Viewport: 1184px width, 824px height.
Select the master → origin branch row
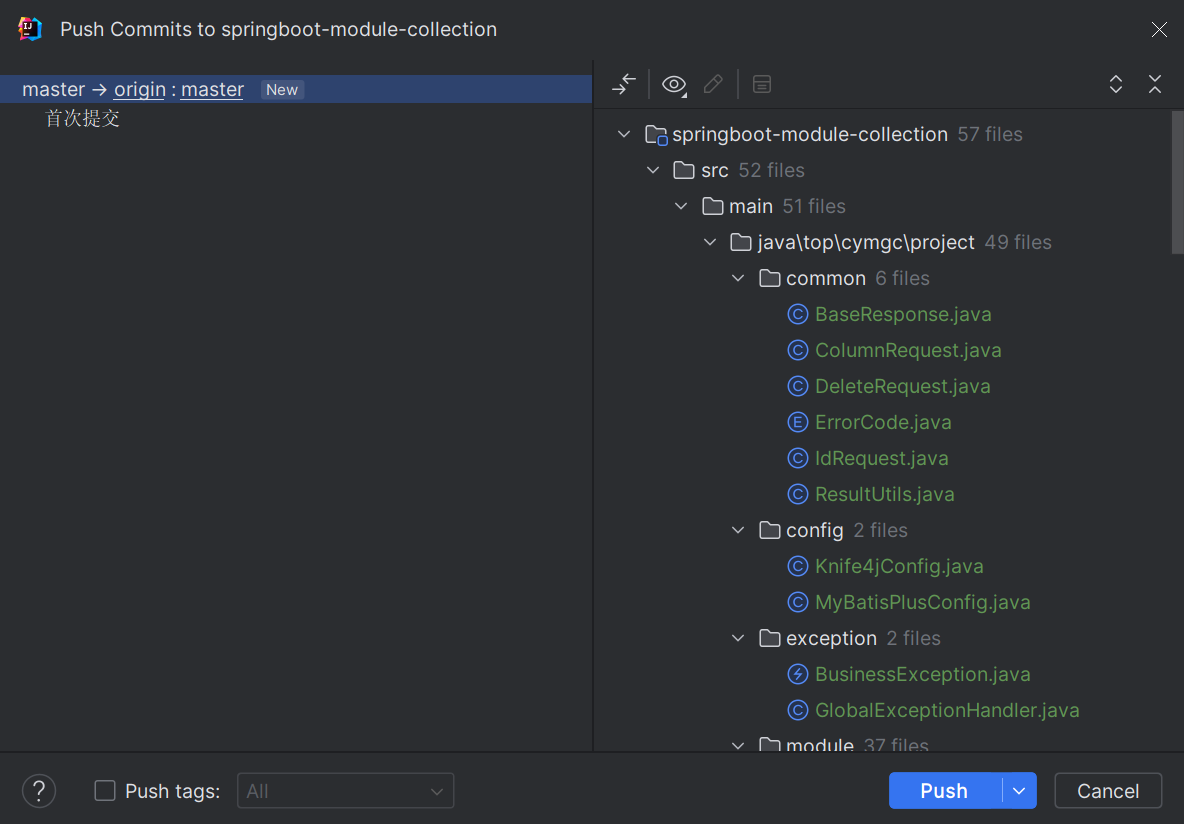(x=296, y=89)
